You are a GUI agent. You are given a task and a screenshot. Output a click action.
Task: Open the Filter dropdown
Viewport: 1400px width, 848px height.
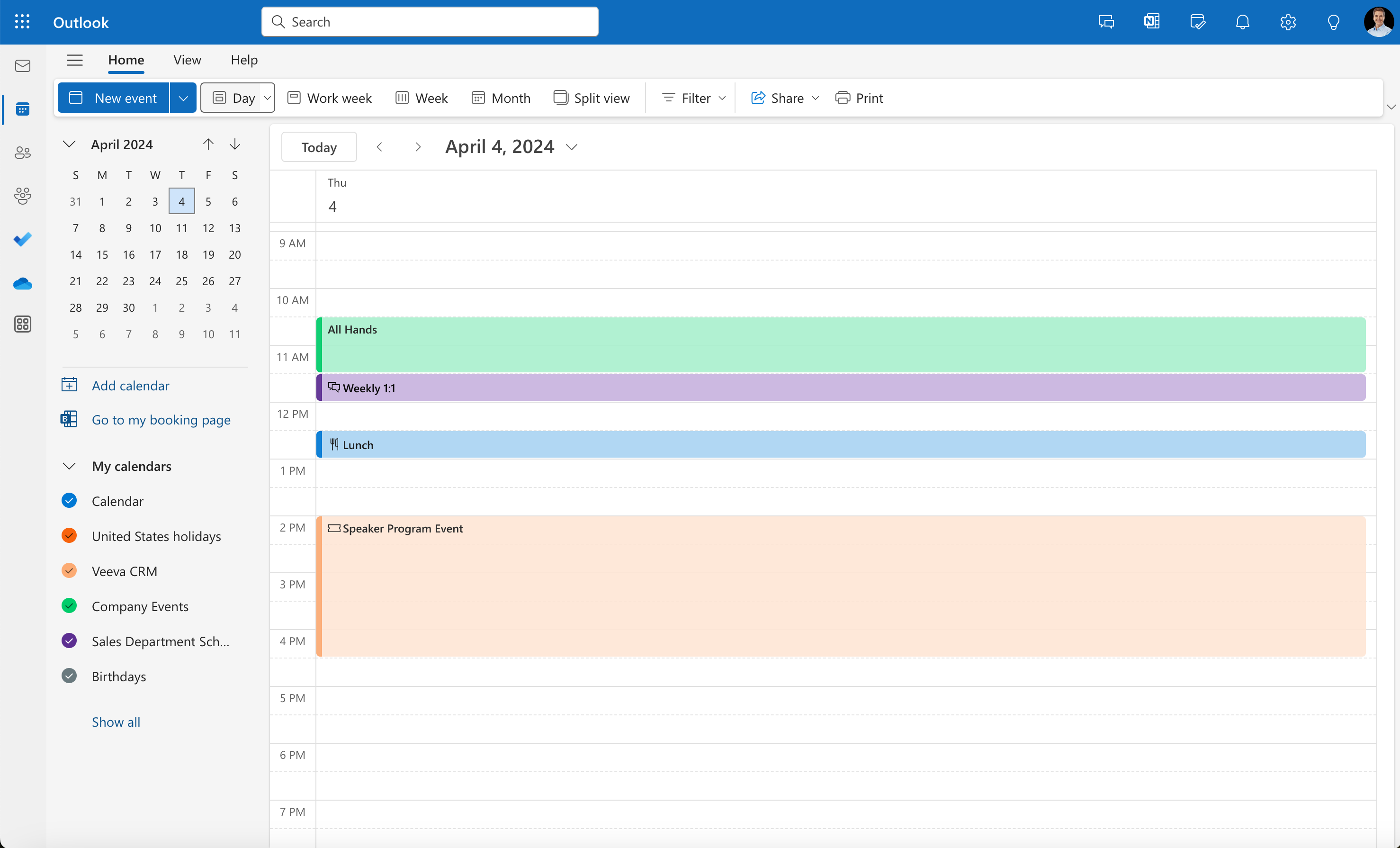[x=694, y=98]
